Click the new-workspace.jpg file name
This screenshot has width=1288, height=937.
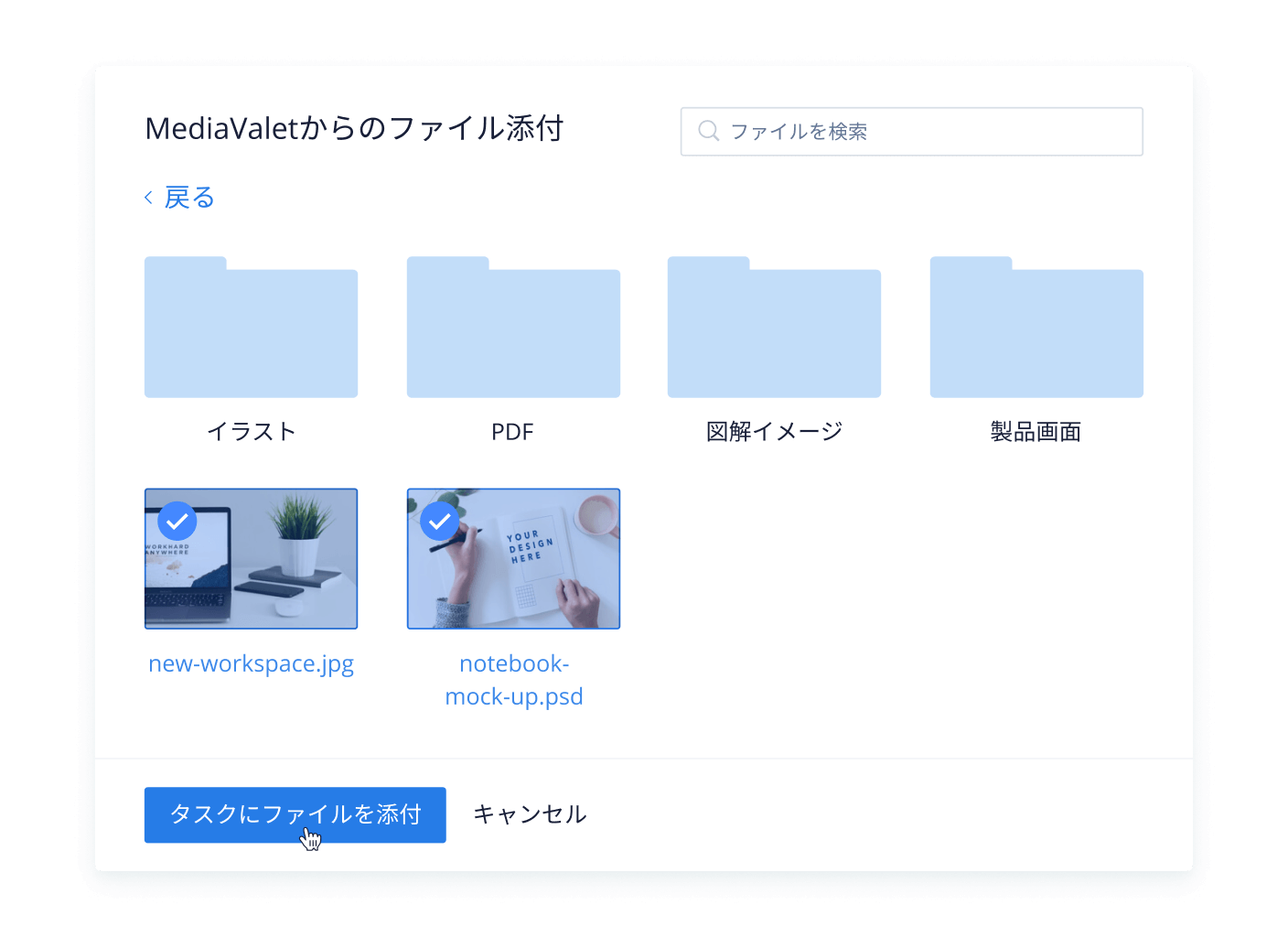(252, 664)
